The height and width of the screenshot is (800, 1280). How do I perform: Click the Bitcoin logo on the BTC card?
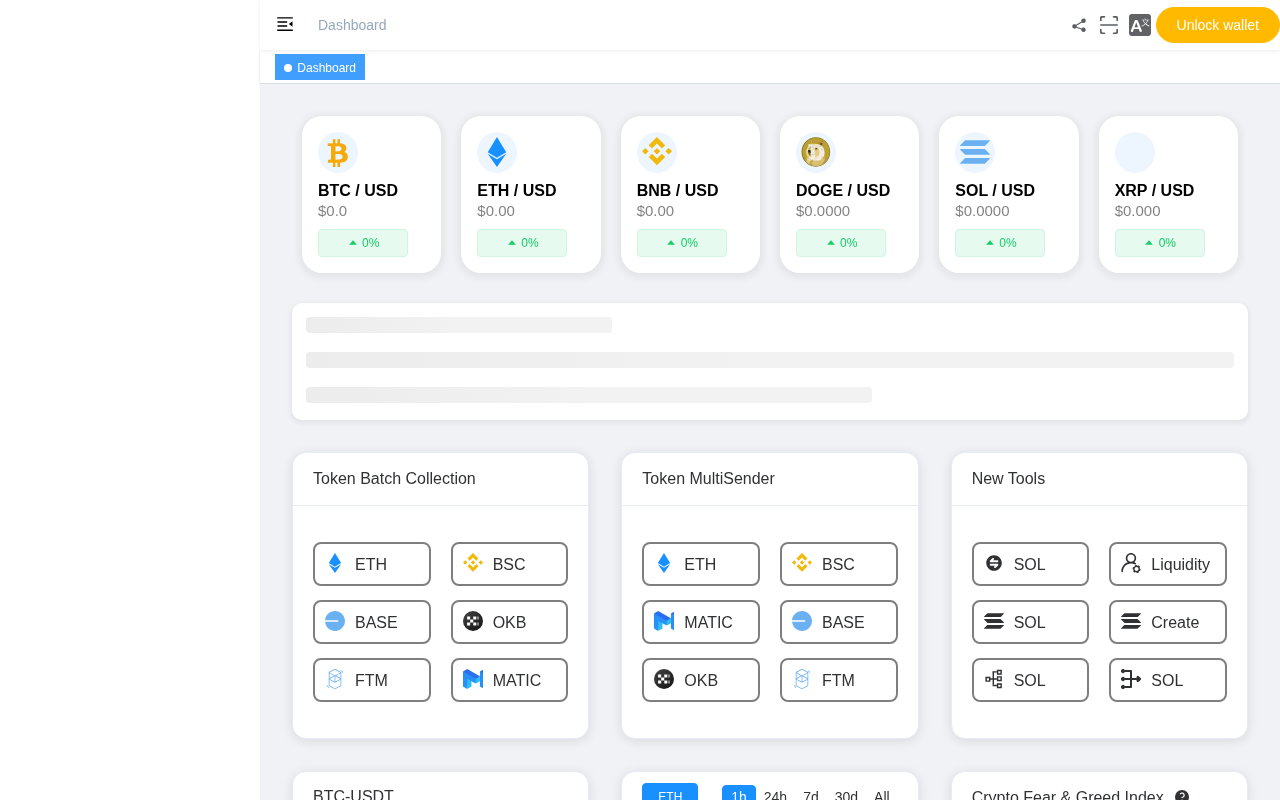click(338, 153)
